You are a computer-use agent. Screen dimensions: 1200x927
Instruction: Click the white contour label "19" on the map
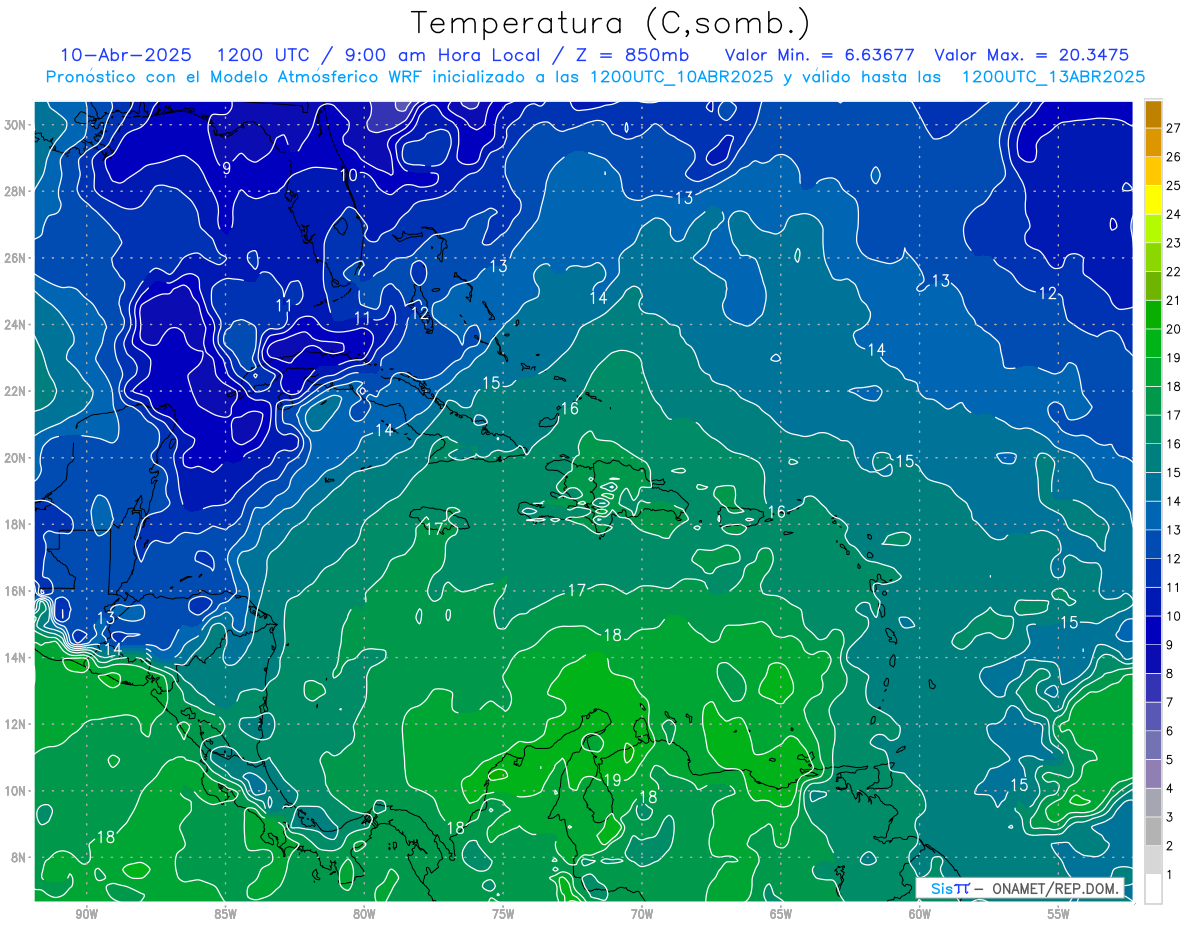click(x=613, y=779)
